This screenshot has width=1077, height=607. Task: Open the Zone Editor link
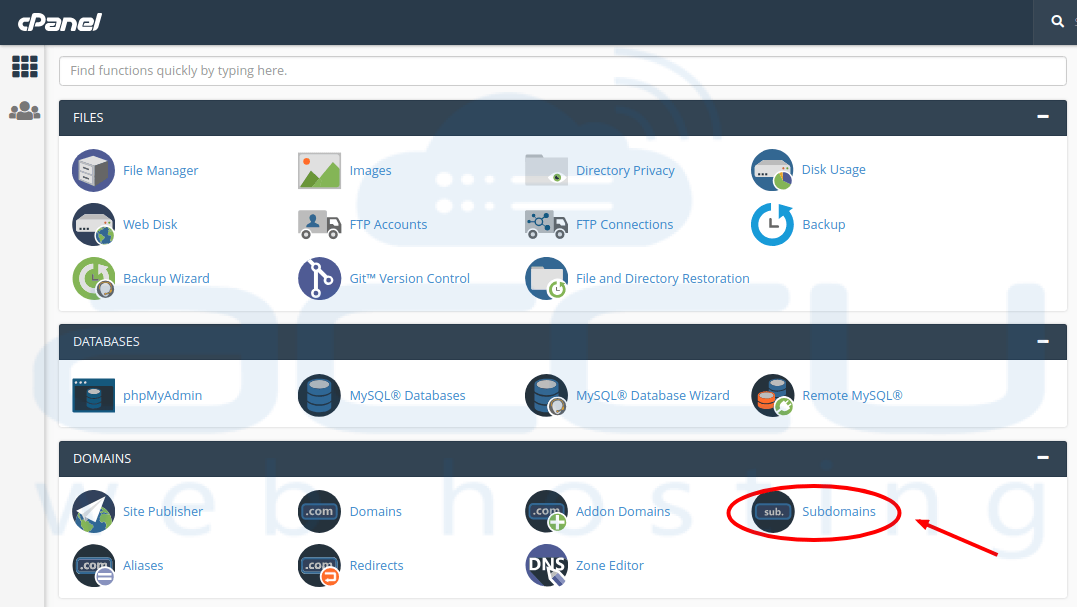(x=610, y=565)
